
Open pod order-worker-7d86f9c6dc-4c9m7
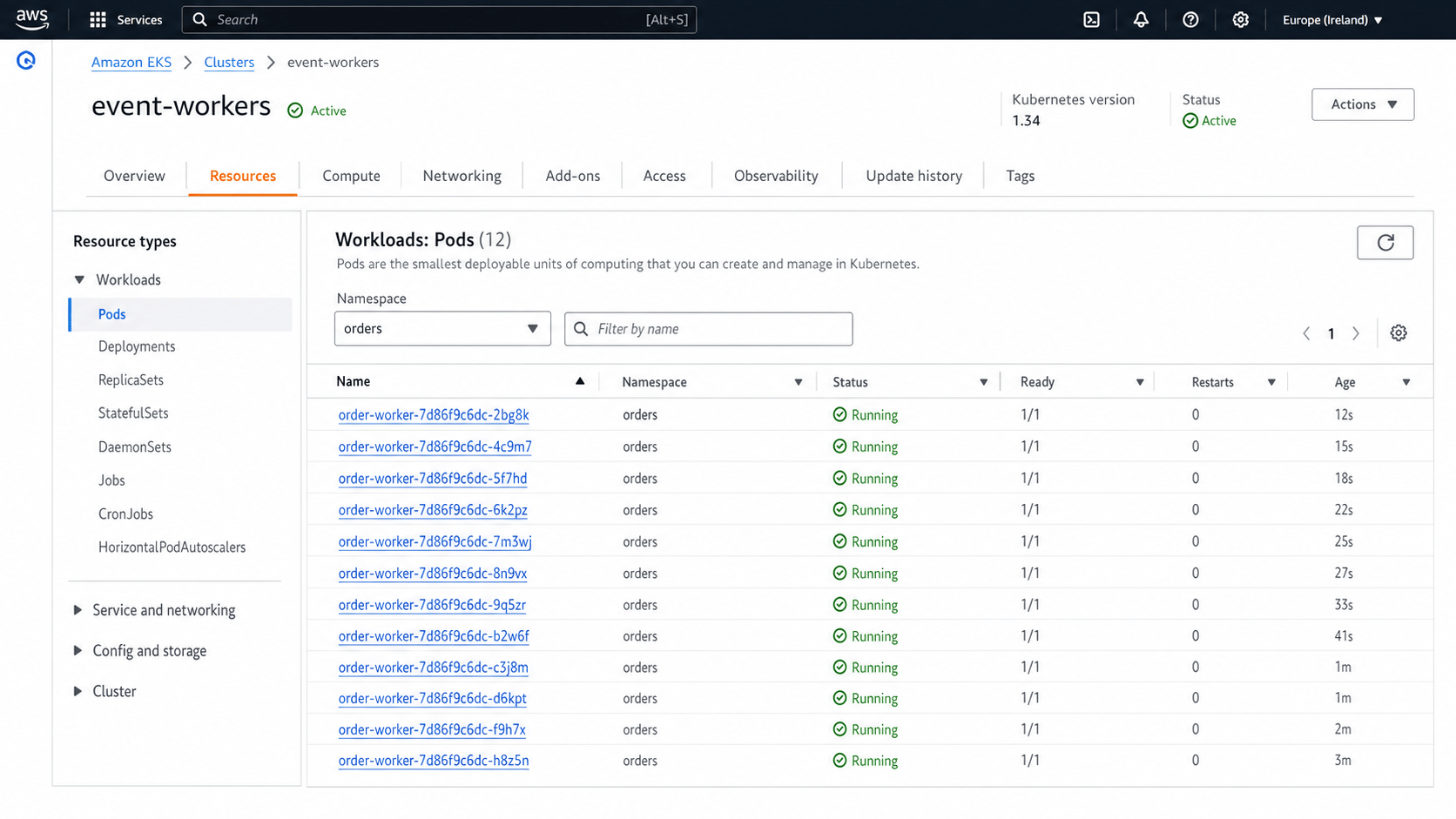coord(435,446)
